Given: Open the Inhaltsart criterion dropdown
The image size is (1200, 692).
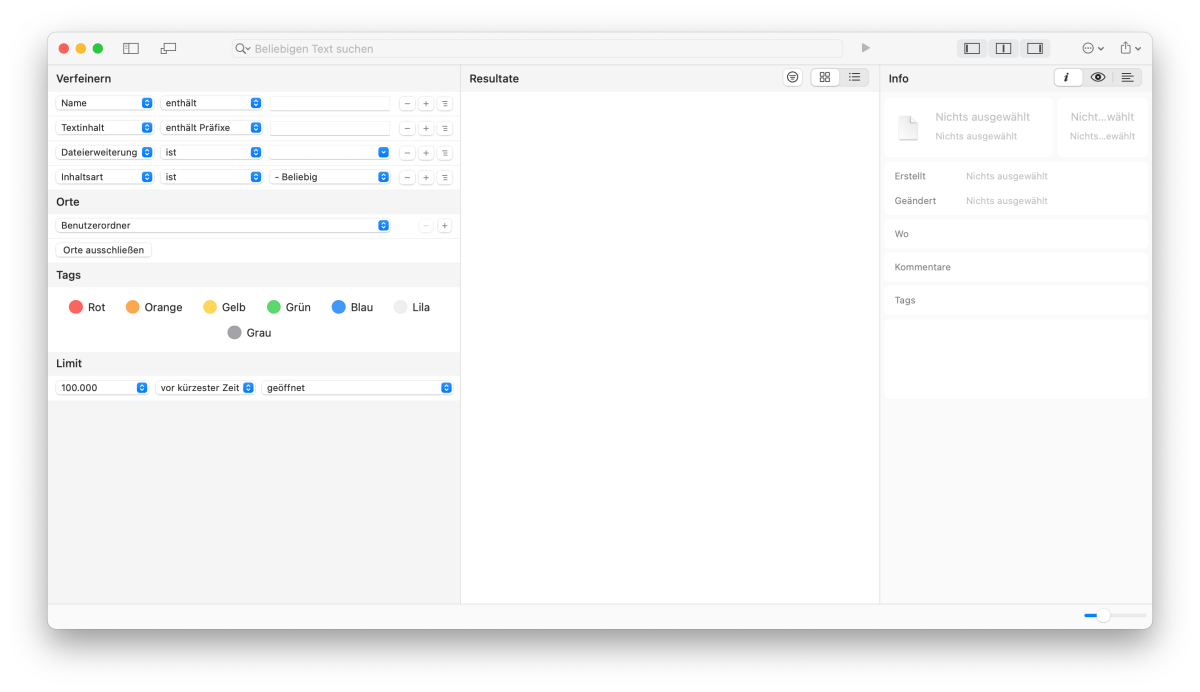Looking at the screenshot, I should [x=105, y=177].
